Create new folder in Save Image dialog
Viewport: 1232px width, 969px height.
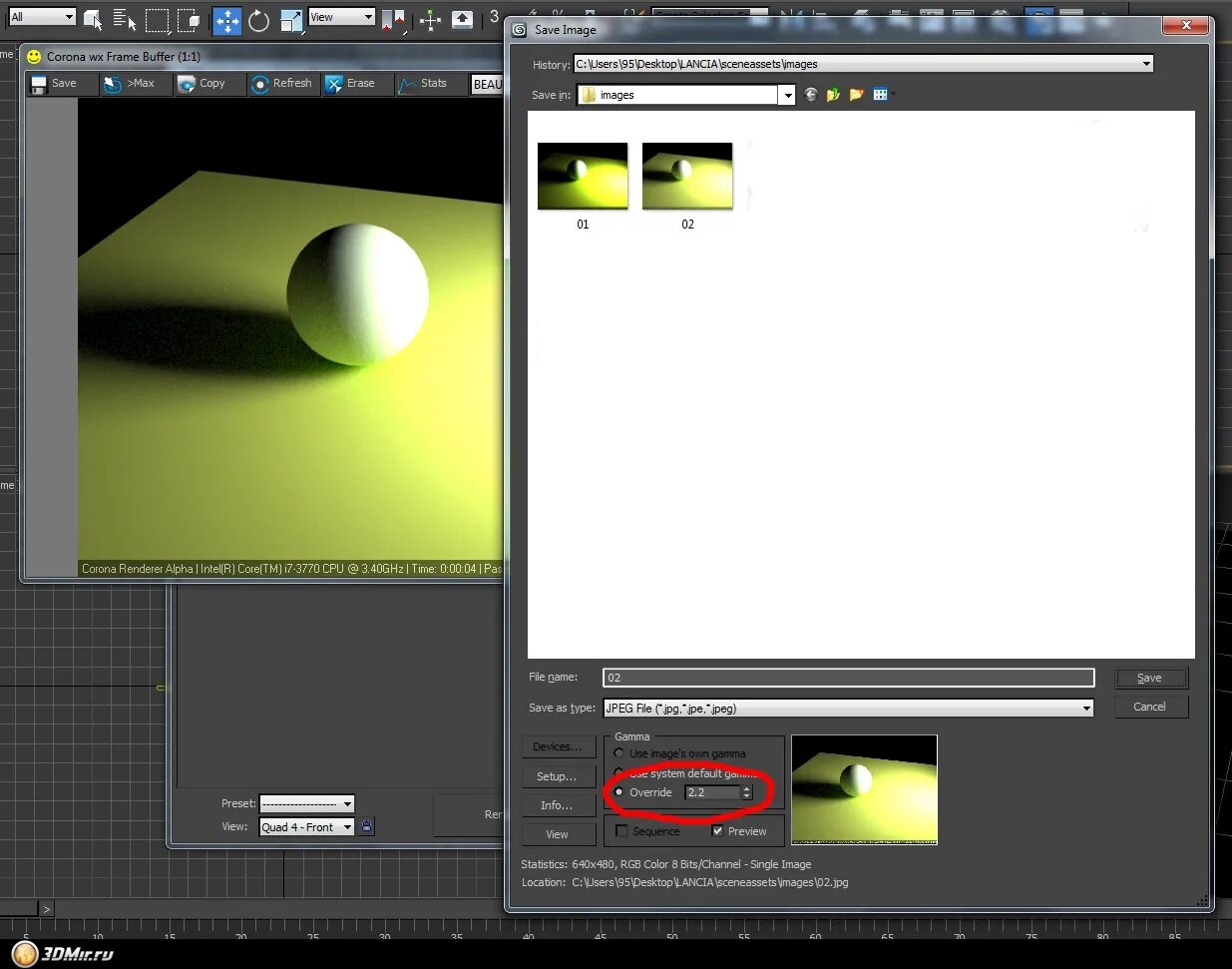(x=856, y=95)
